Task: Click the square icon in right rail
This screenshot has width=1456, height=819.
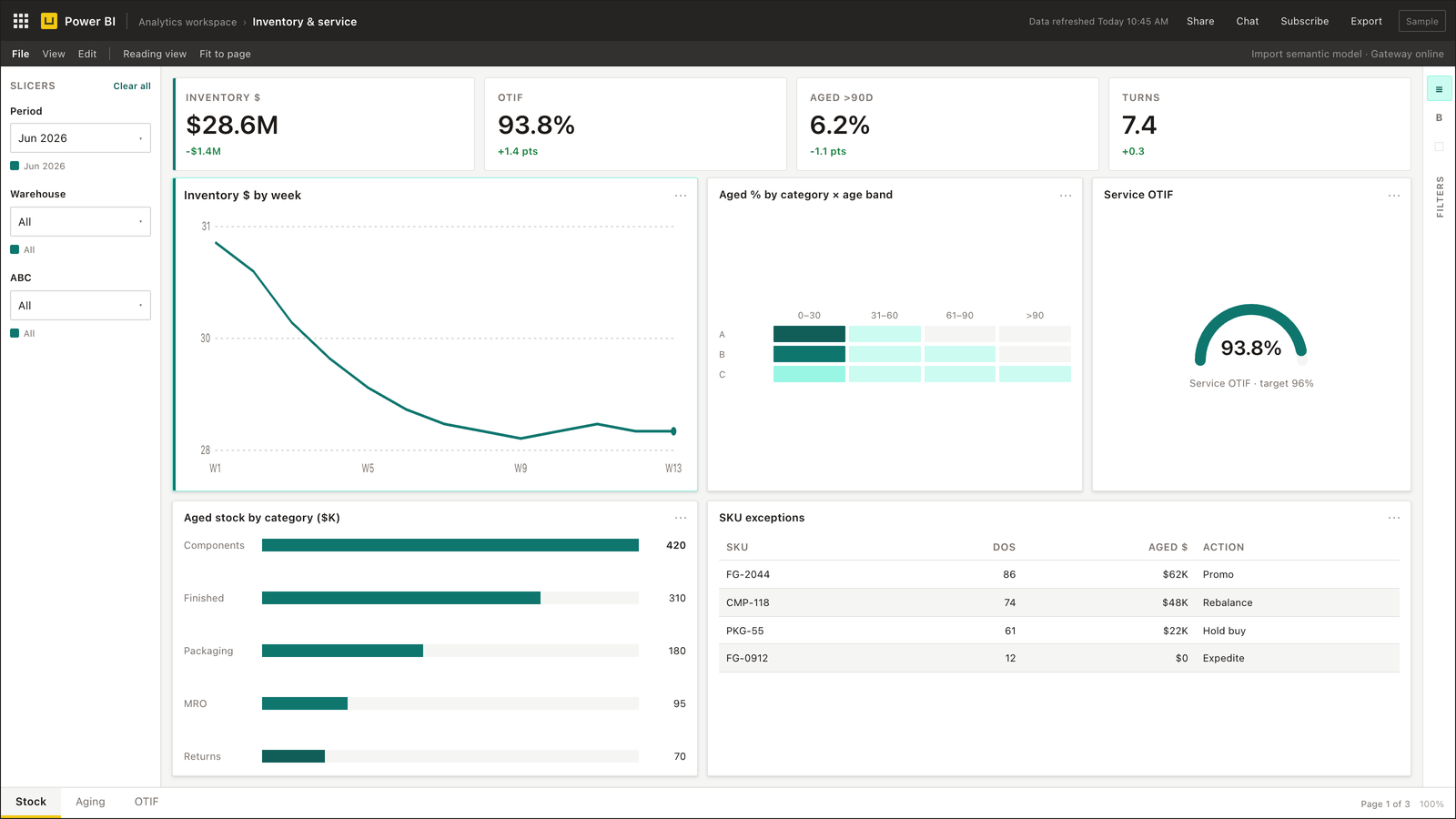Action: 1439,147
